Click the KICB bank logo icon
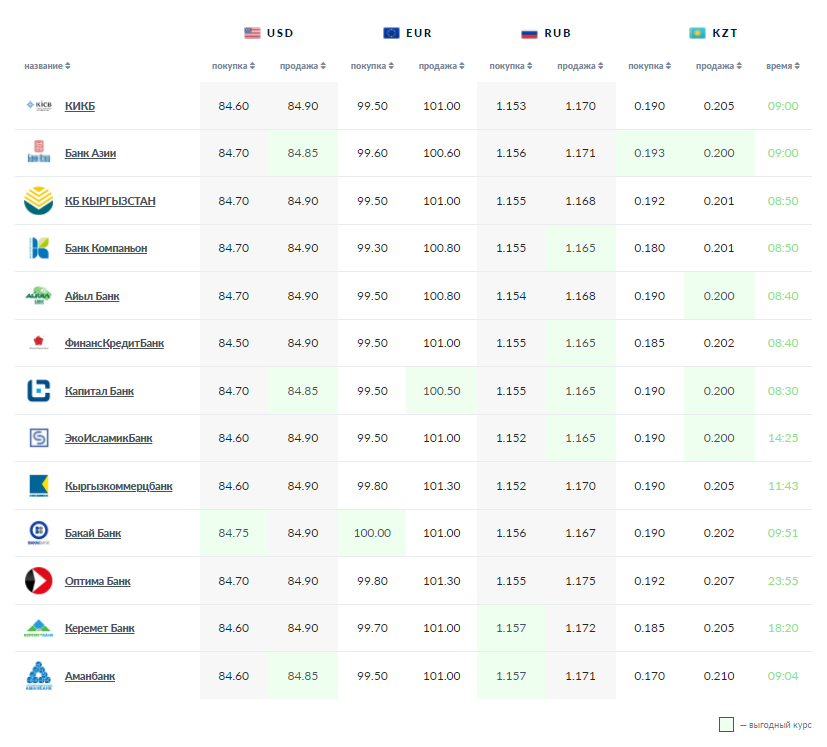Screen dimensions: 827x747 [38, 106]
